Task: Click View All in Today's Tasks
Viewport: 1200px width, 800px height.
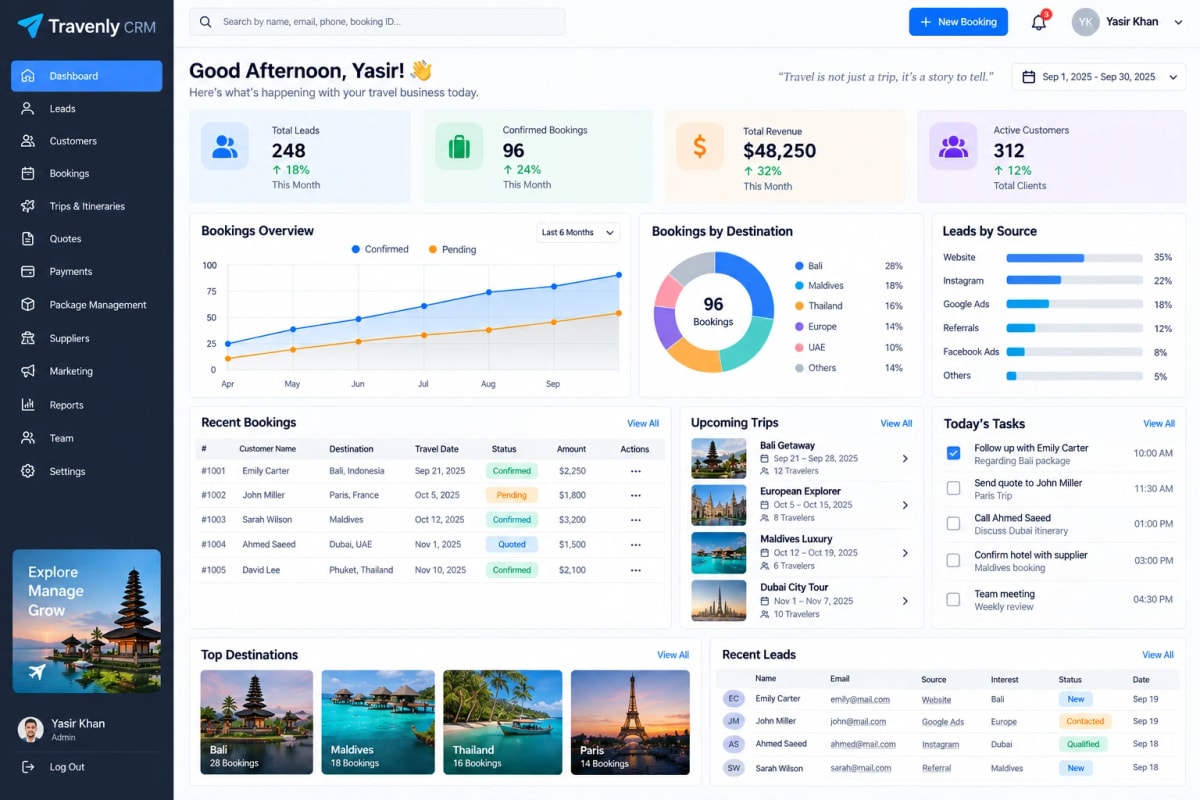Action: point(1159,424)
